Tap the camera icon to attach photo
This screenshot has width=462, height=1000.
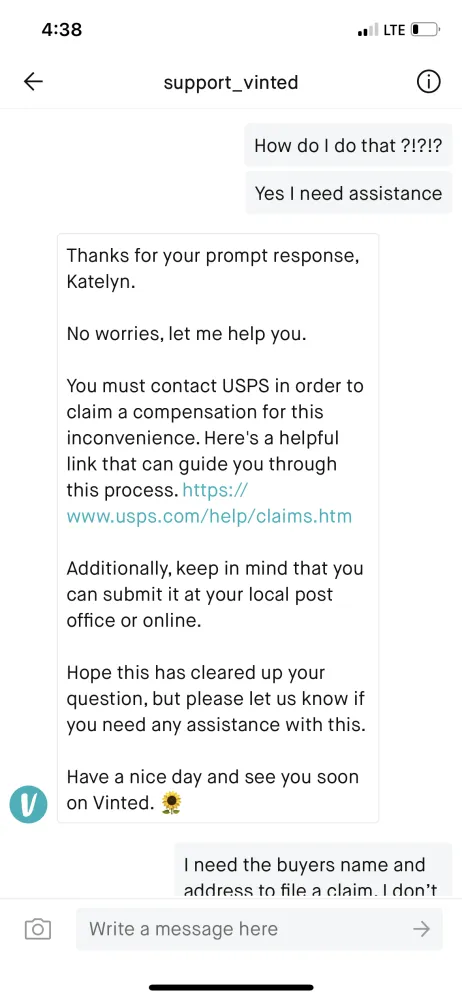coord(38,929)
